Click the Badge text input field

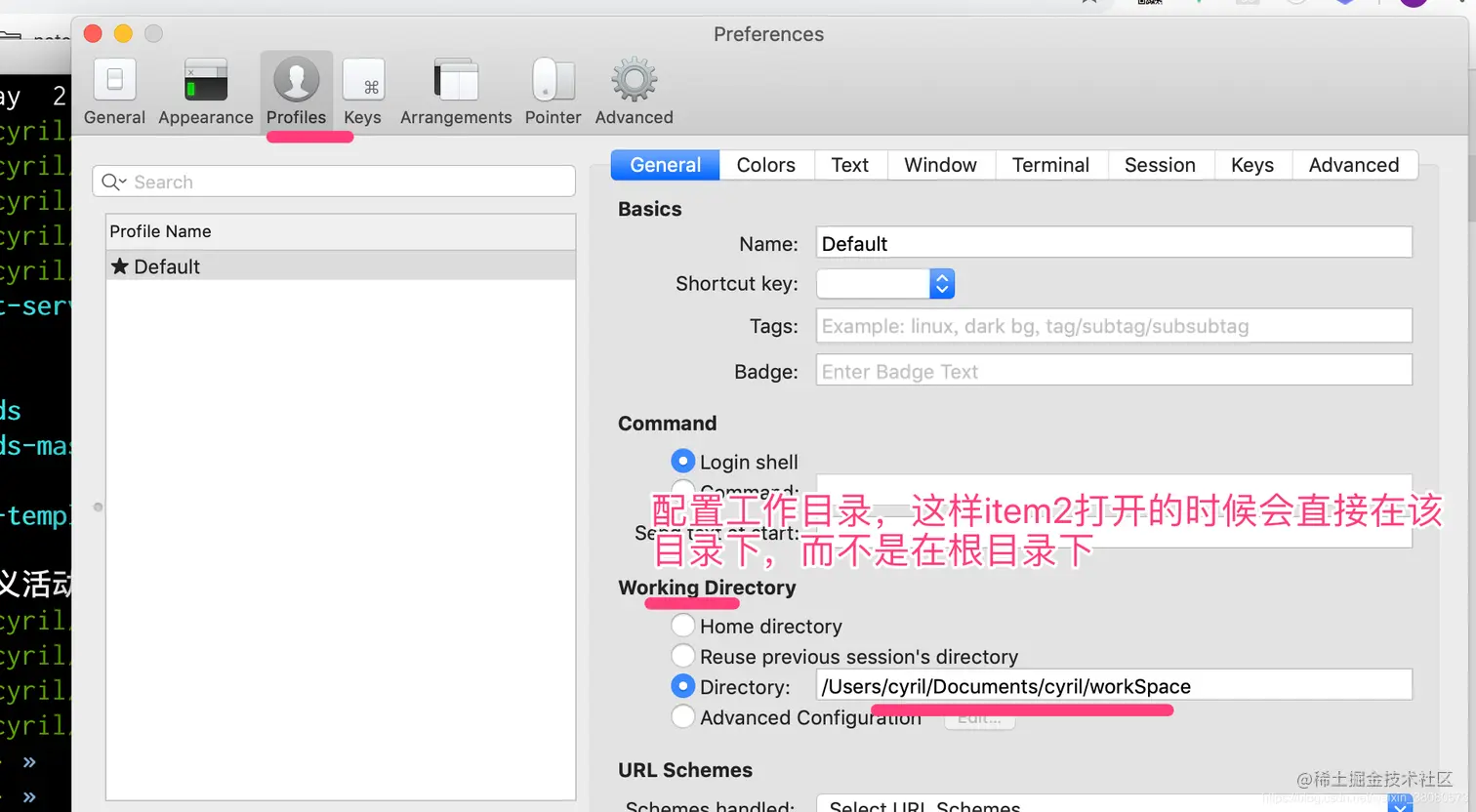[1114, 371]
